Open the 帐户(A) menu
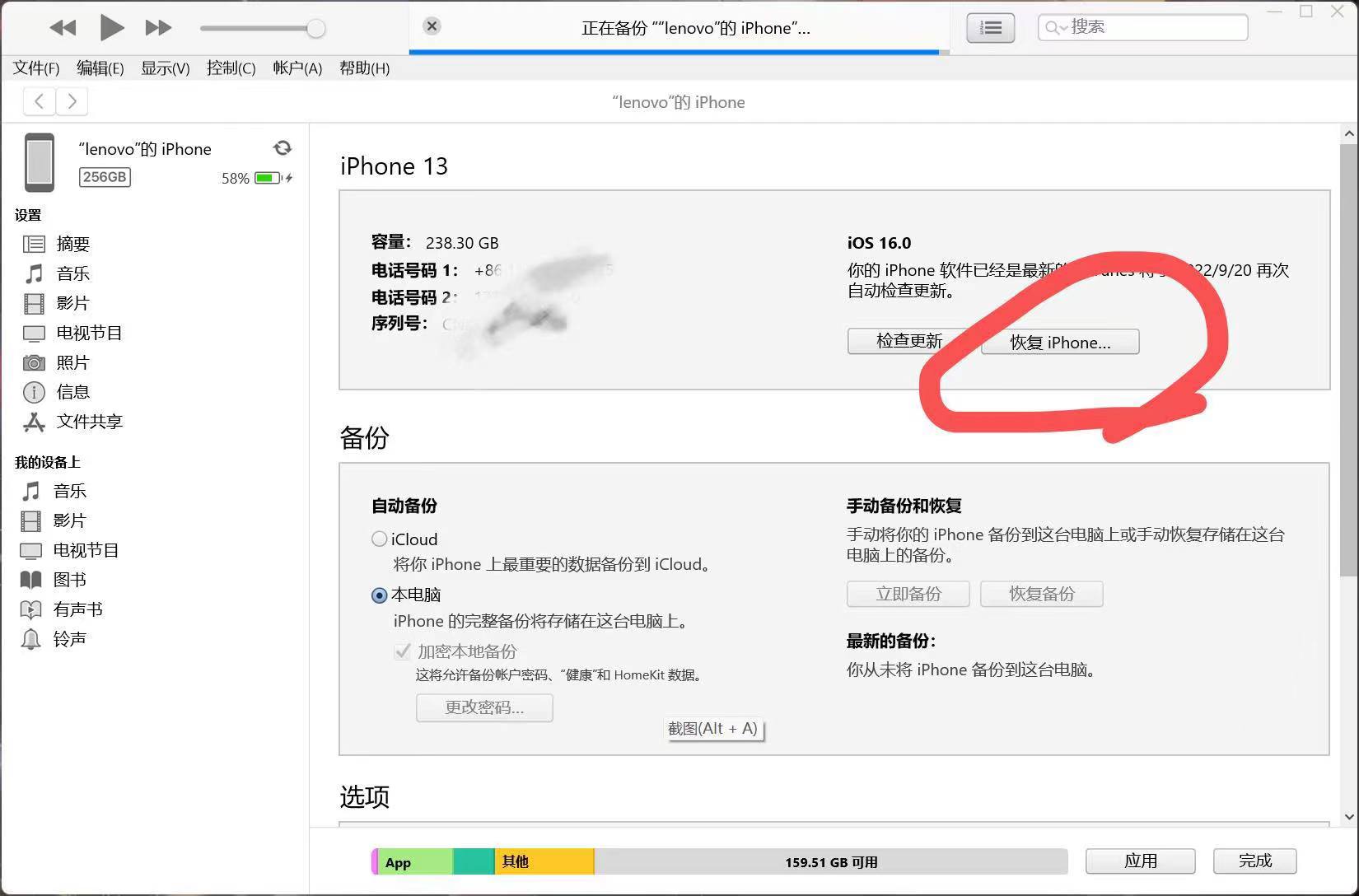 pos(297,68)
